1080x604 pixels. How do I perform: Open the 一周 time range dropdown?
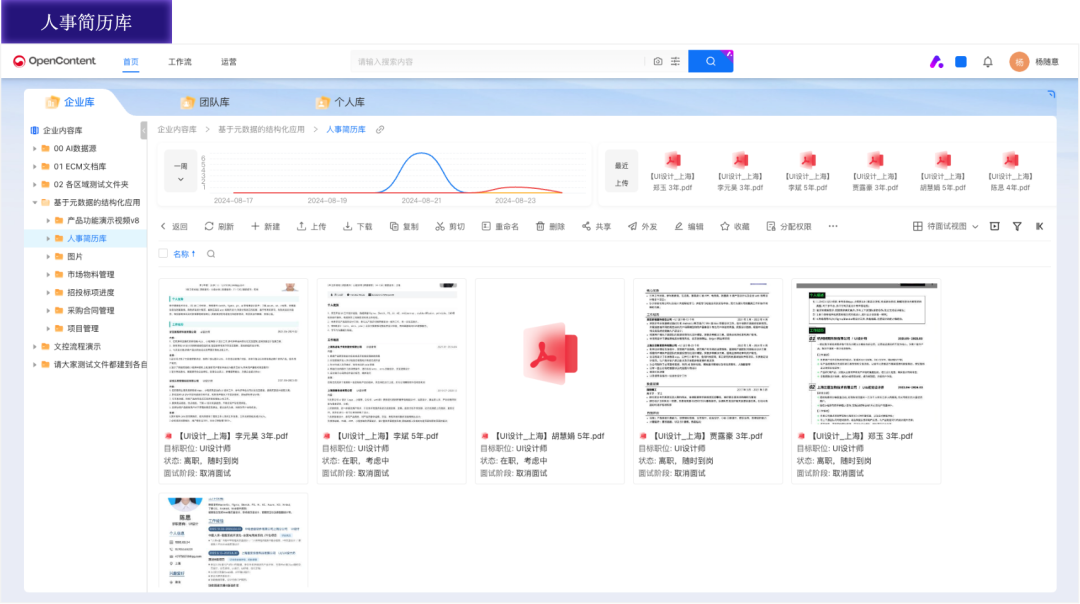click(x=180, y=171)
